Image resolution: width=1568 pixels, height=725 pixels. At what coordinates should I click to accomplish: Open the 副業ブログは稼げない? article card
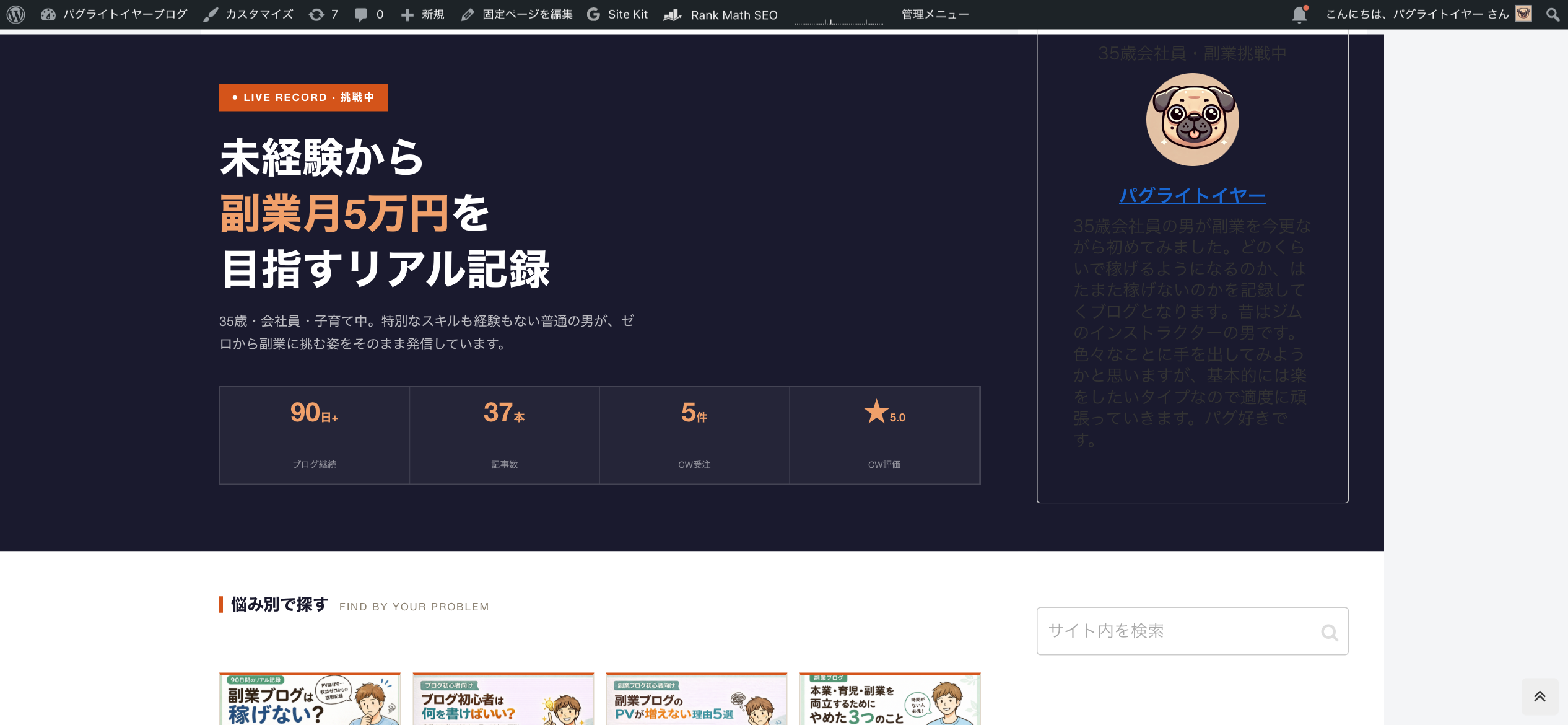(x=310, y=699)
